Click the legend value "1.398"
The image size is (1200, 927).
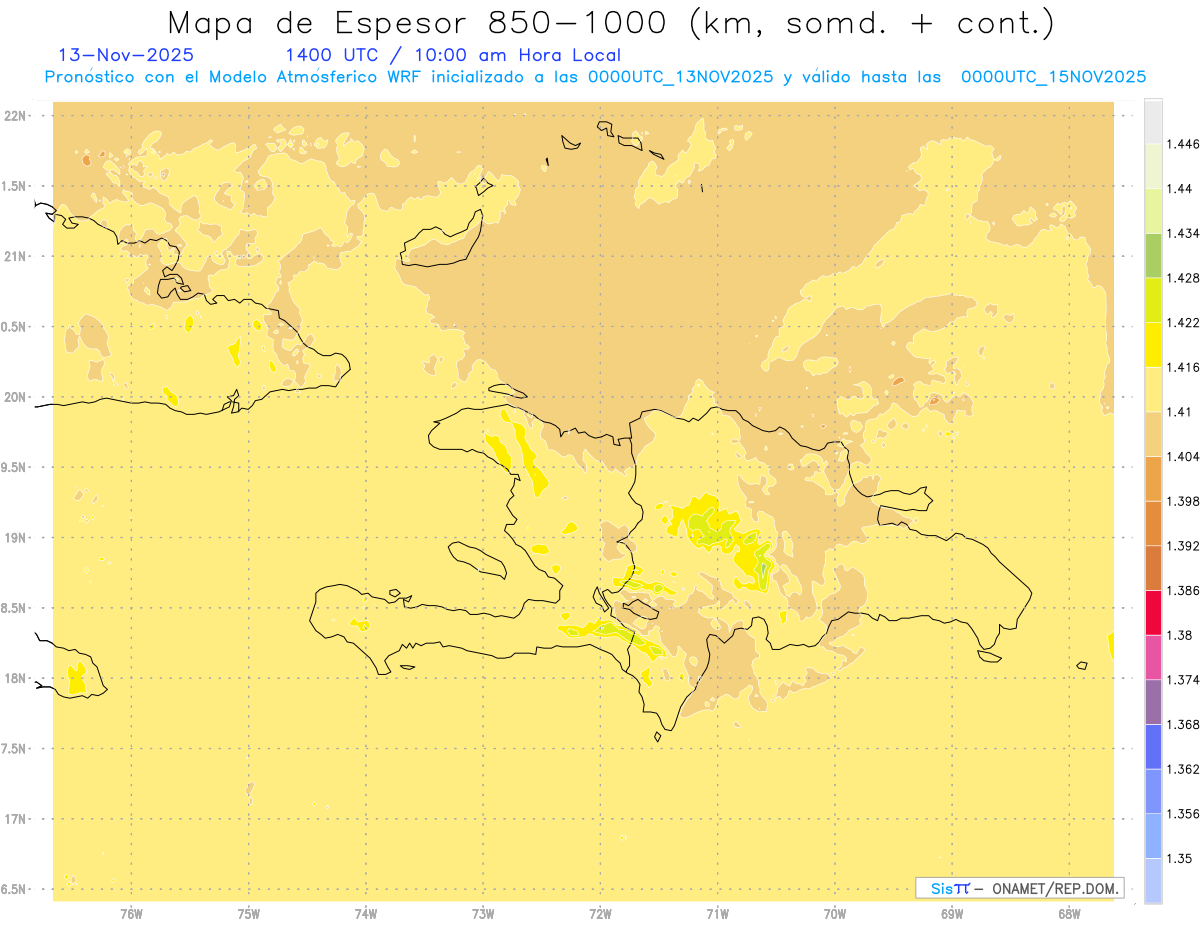pyautogui.click(x=1183, y=501)
